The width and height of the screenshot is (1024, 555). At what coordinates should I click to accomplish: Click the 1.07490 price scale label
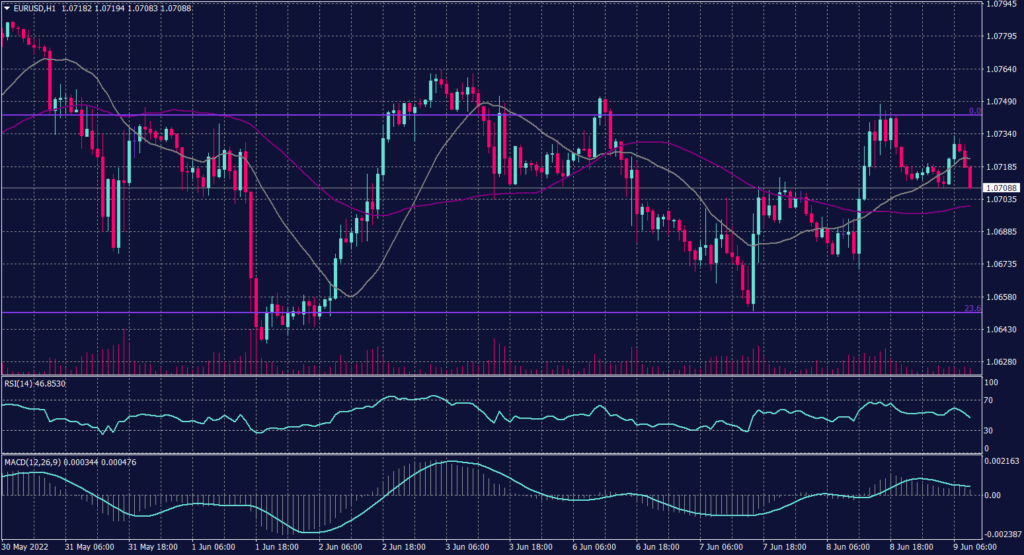1001,101
